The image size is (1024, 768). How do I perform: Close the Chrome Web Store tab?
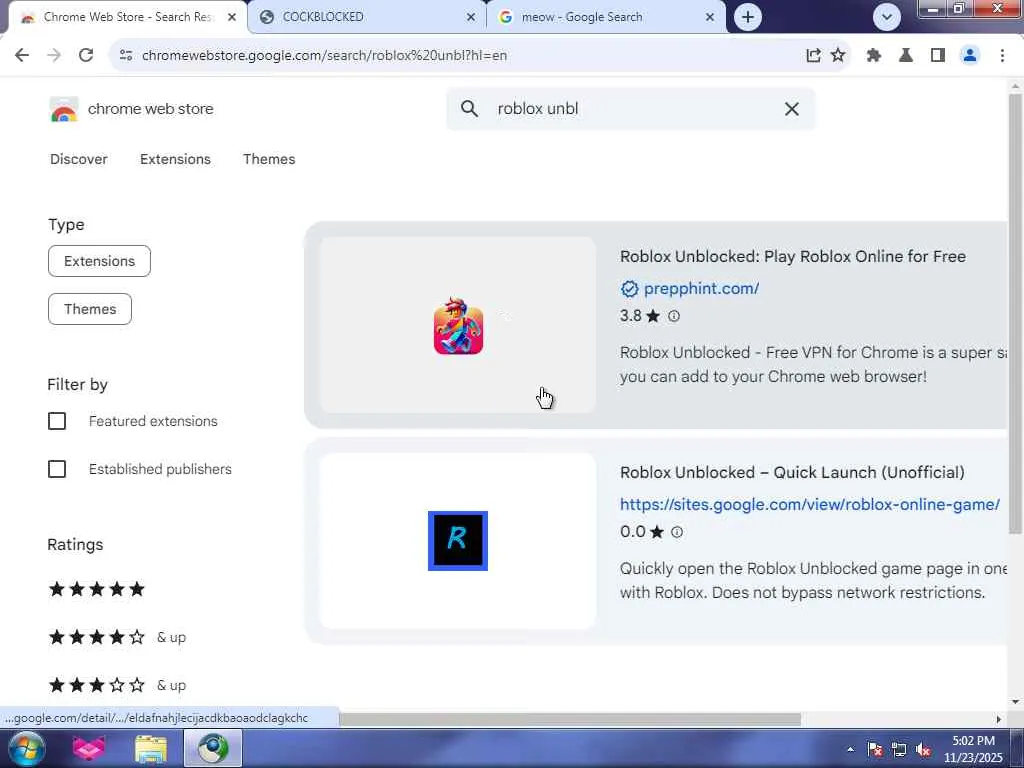pyautogui.click(x=232, y=18)
